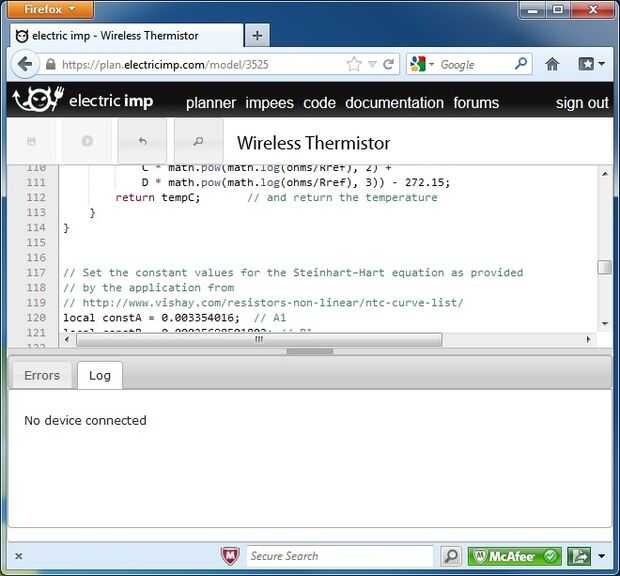Click line number 120 in the gutter

tap(36, 317)
